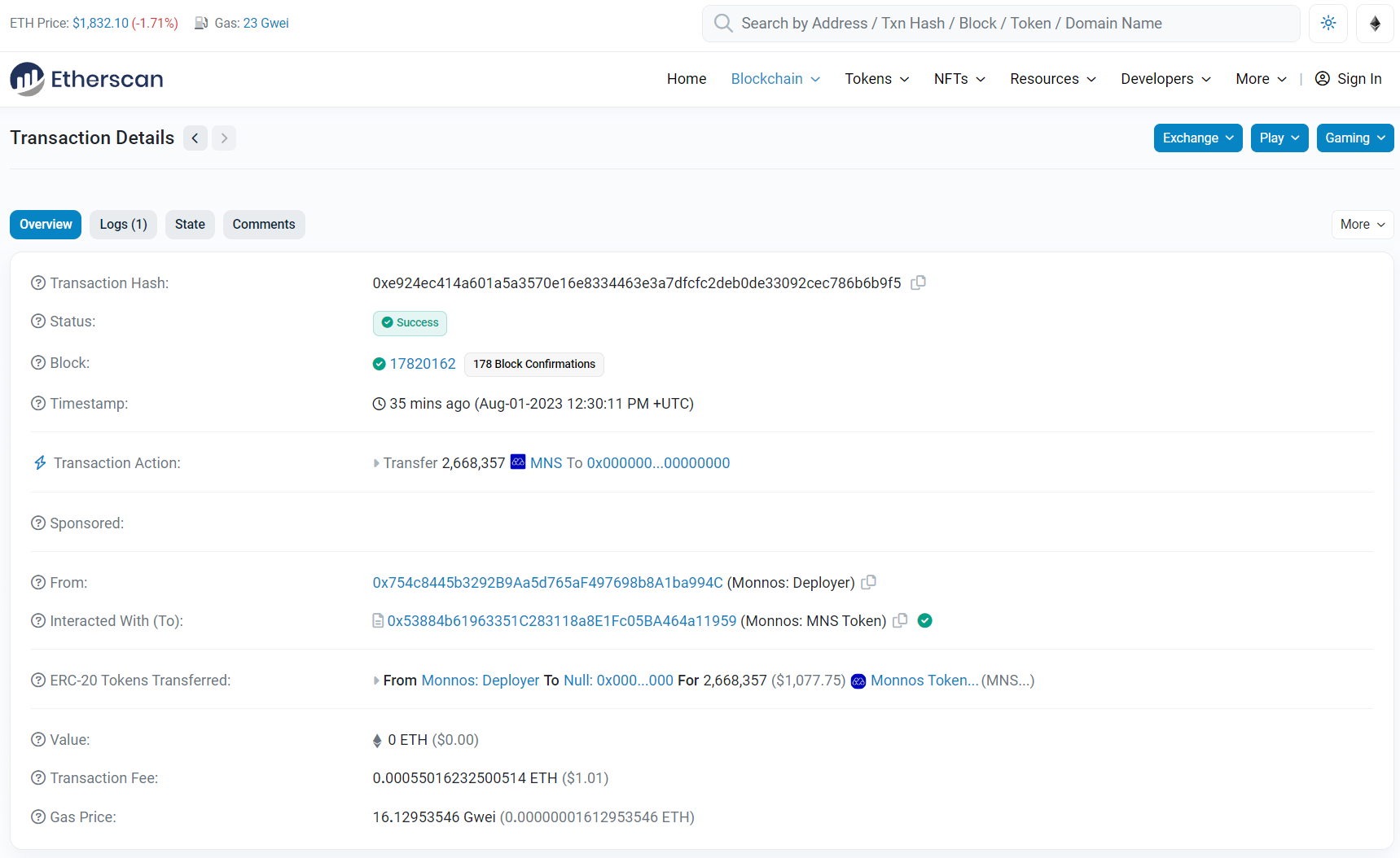Click the Etherscan logo

pos(86,79)
